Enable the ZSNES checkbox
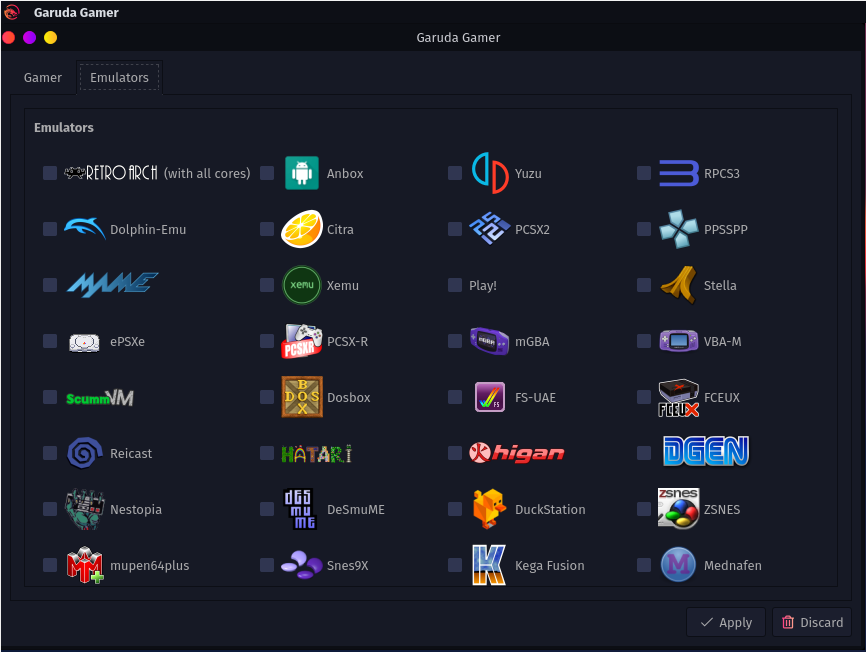Screen dimensions: 866x652 [x=643, y=509]
